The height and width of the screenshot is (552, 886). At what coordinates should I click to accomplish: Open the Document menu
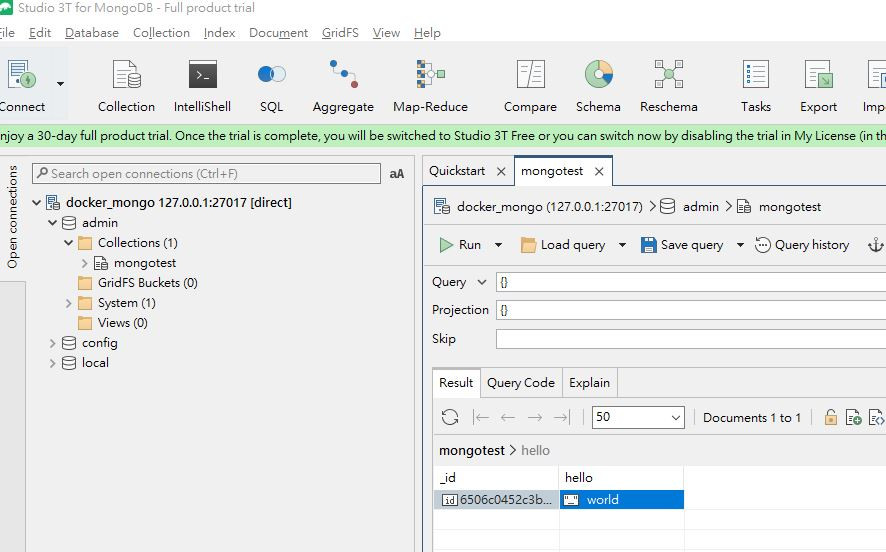click(x=278, y=33)
